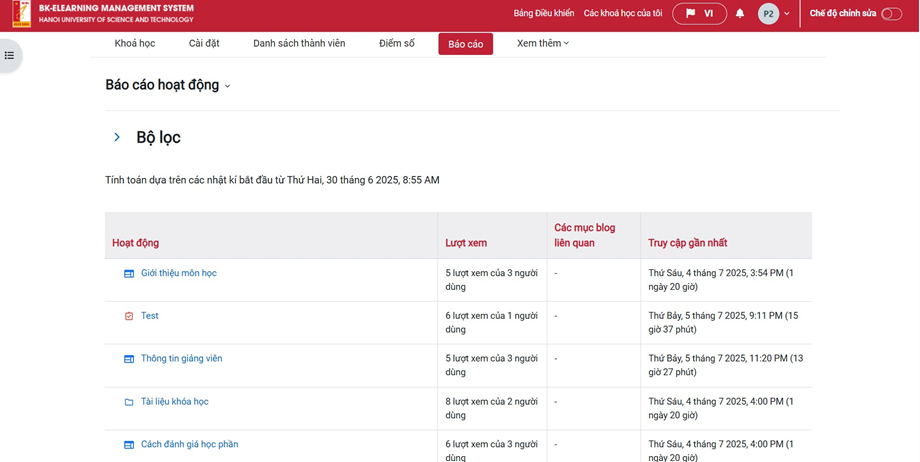Click the log start date text line

coord(272,180)
